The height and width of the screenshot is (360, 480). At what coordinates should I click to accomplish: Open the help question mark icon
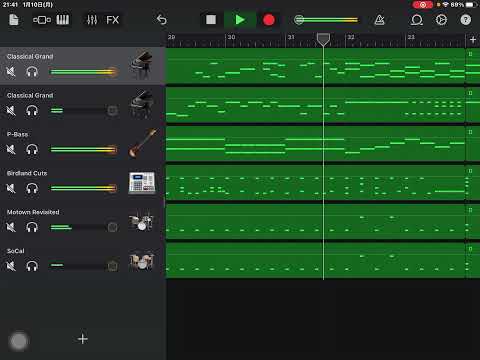pyautogui.click(x=466, y=20)
